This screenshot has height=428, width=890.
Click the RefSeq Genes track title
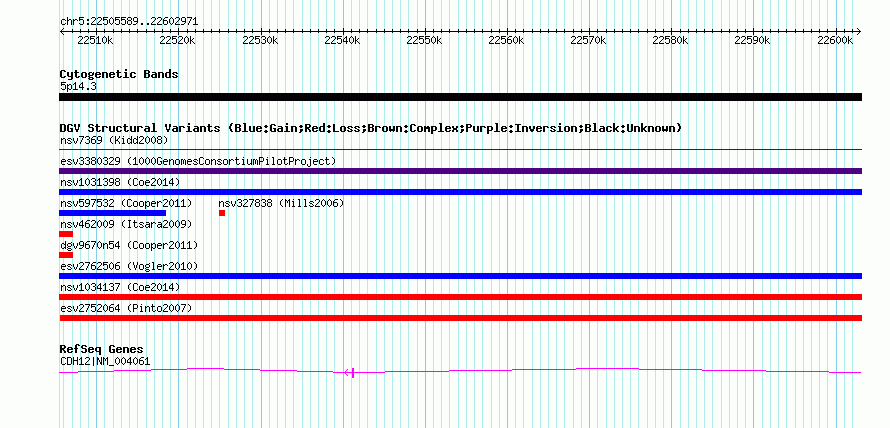click(102, 349)
